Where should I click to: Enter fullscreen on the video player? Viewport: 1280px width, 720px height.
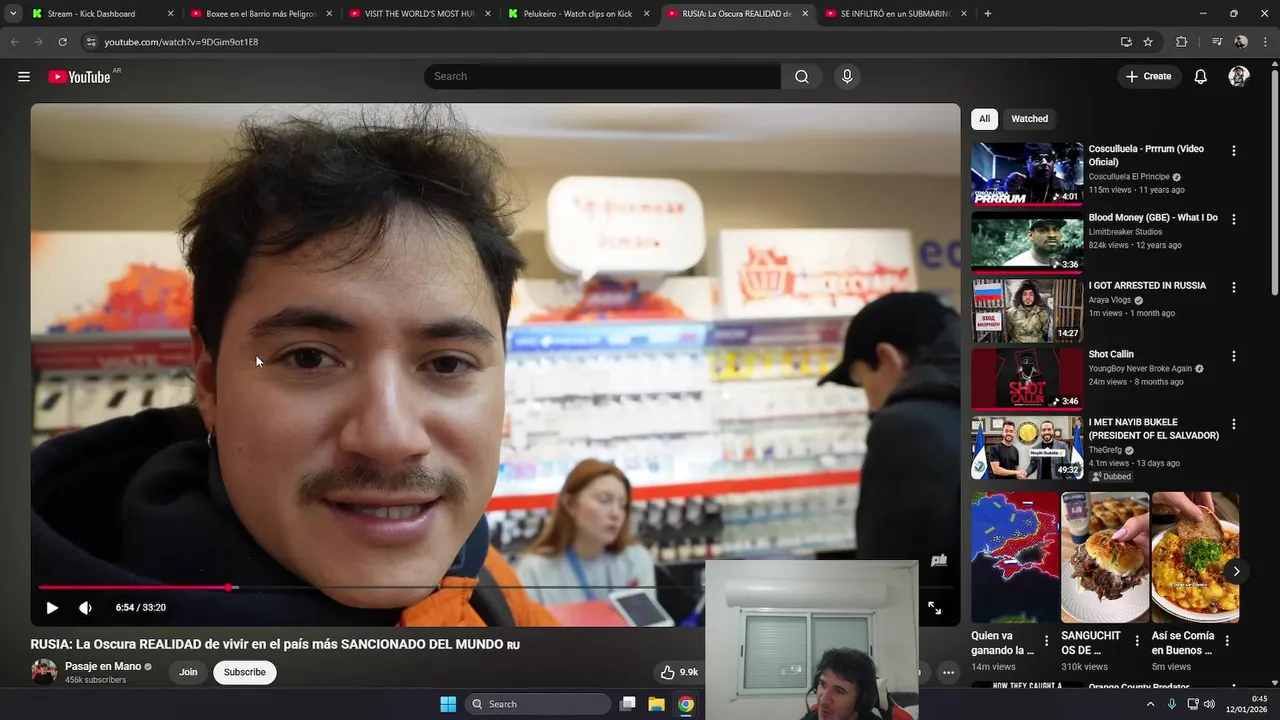pos(934,608)
